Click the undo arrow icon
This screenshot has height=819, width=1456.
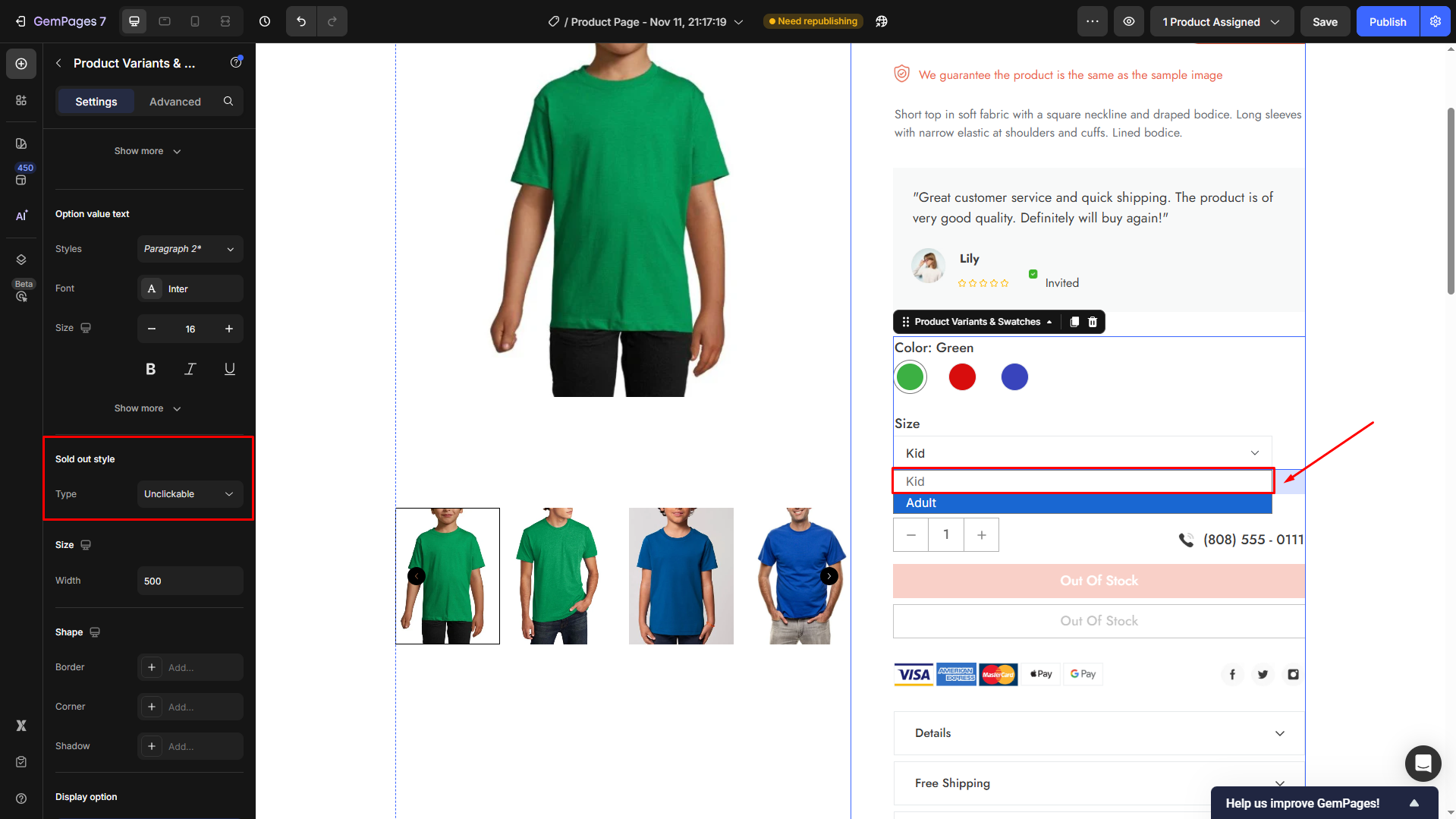tap(301, 21)
